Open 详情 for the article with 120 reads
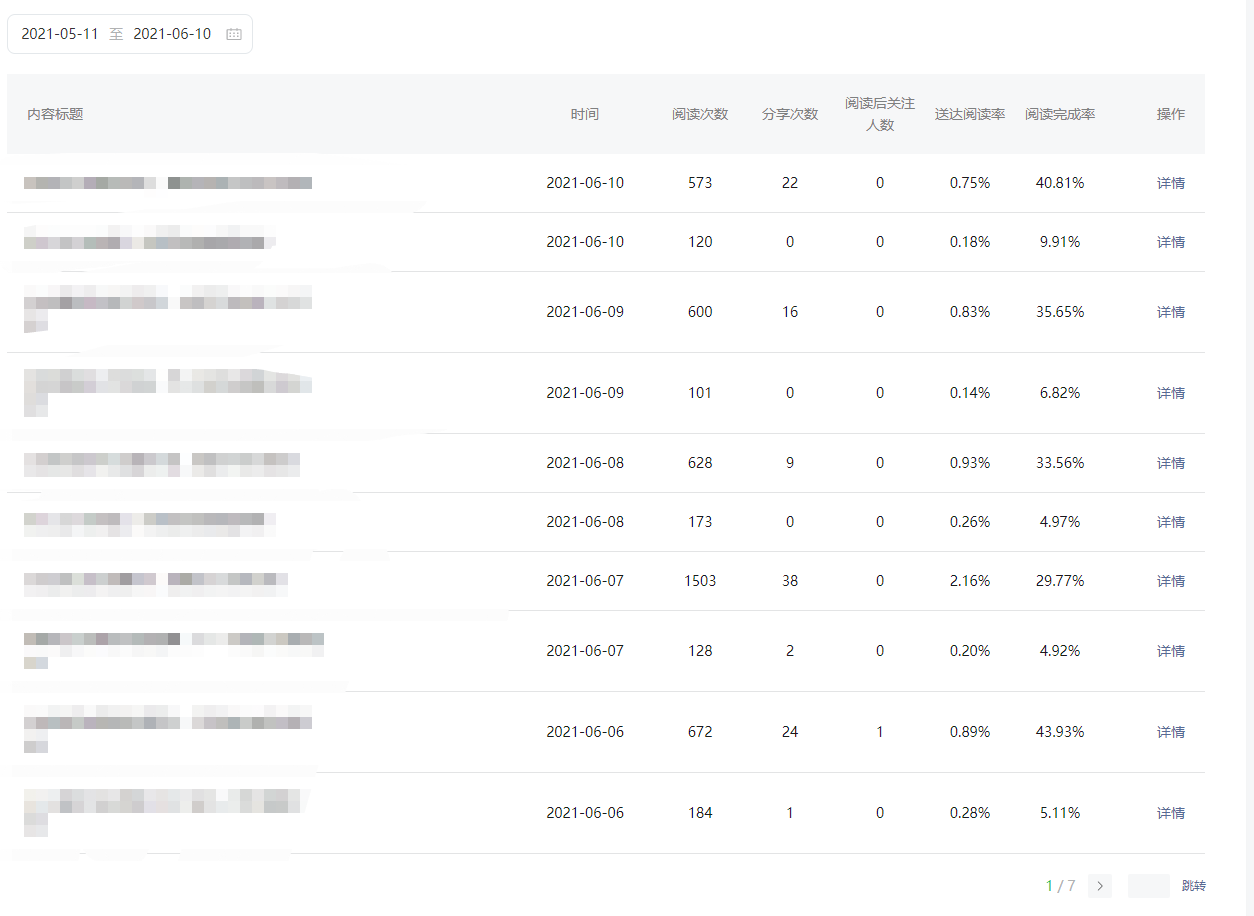Image resolution: width=1254 pixels, height=916 pixels. (1170, 242)
